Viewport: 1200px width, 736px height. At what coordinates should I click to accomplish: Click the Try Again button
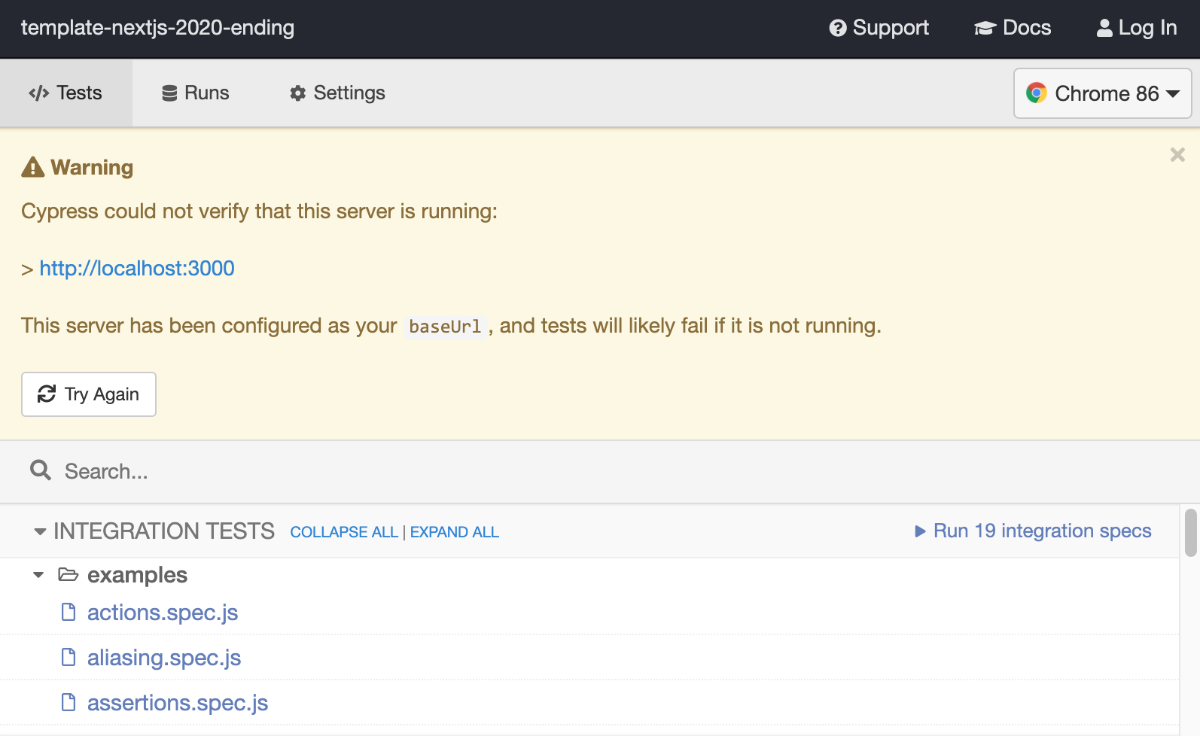point(89,394)
